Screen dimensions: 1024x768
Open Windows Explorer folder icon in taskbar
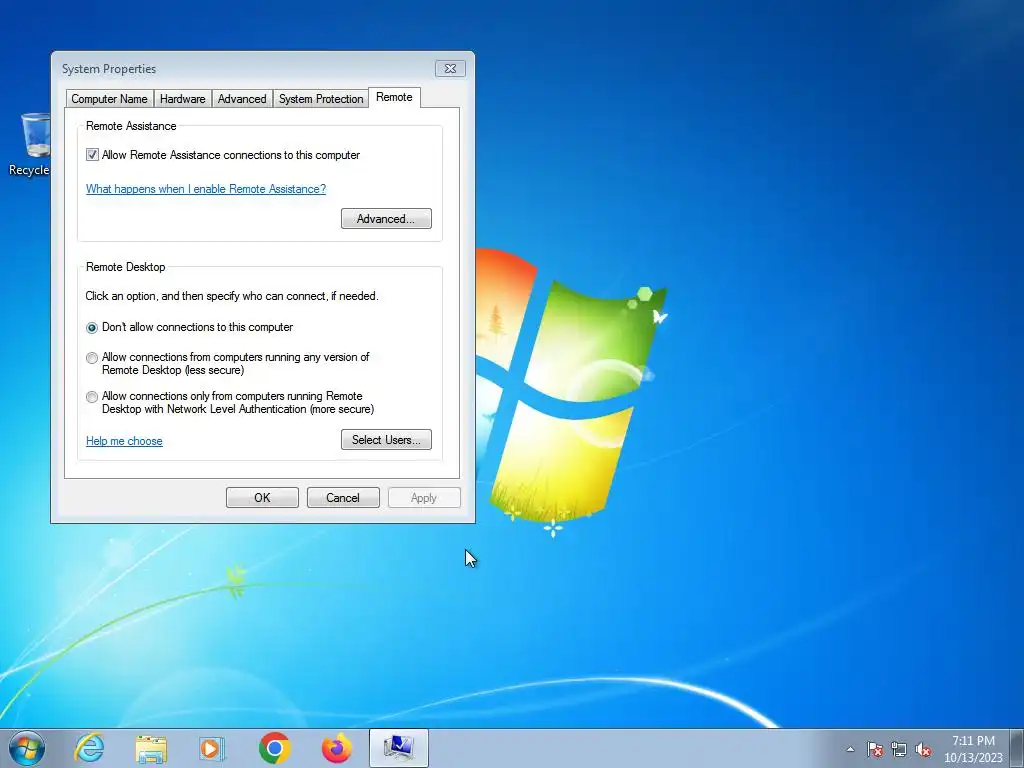pyautogui.click(x=151, y=748)
